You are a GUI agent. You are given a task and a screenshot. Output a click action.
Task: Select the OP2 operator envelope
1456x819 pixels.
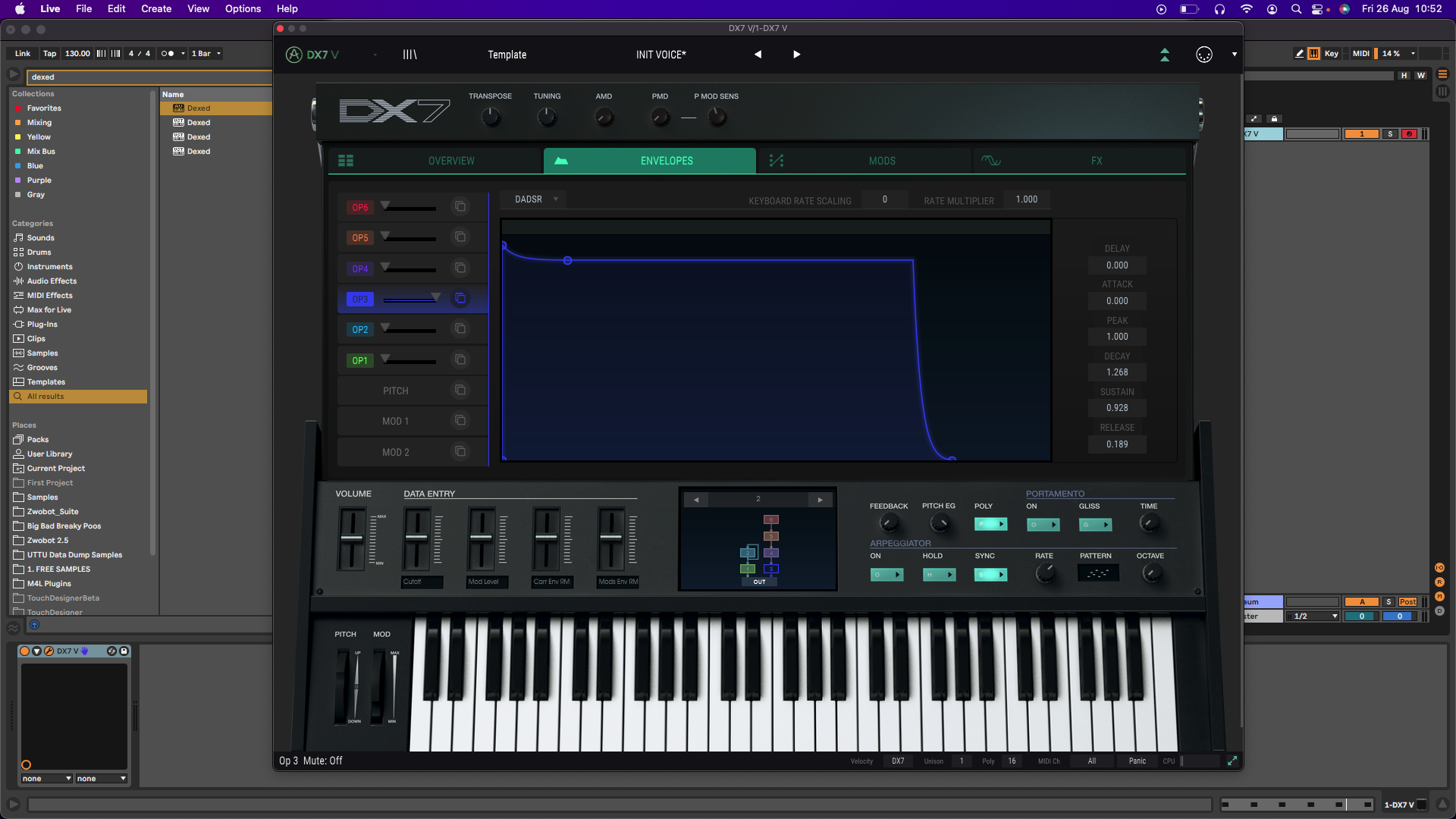(x=360, y=329)
